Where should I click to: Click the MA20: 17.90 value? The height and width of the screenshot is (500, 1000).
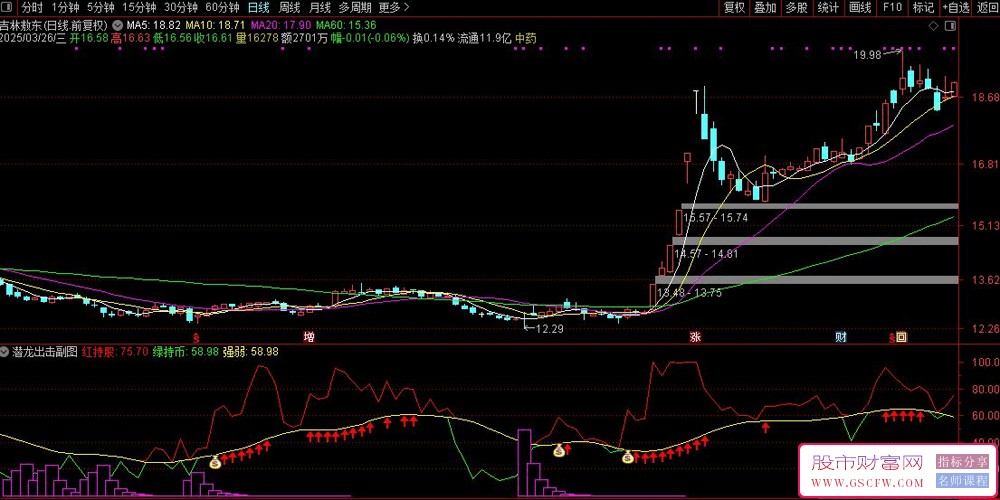tap(281, 26)
